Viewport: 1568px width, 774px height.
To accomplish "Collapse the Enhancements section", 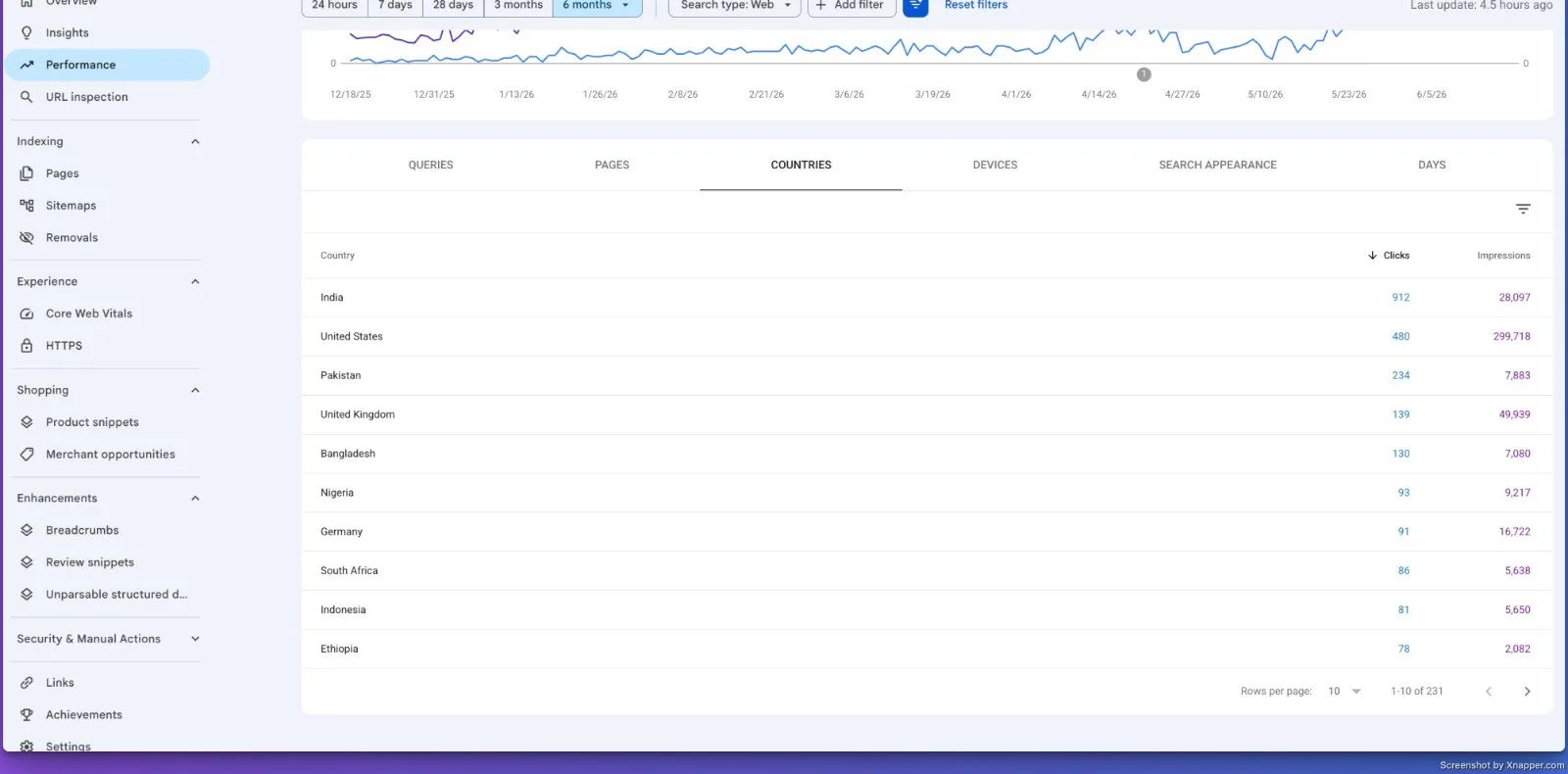I will [195, 499].
